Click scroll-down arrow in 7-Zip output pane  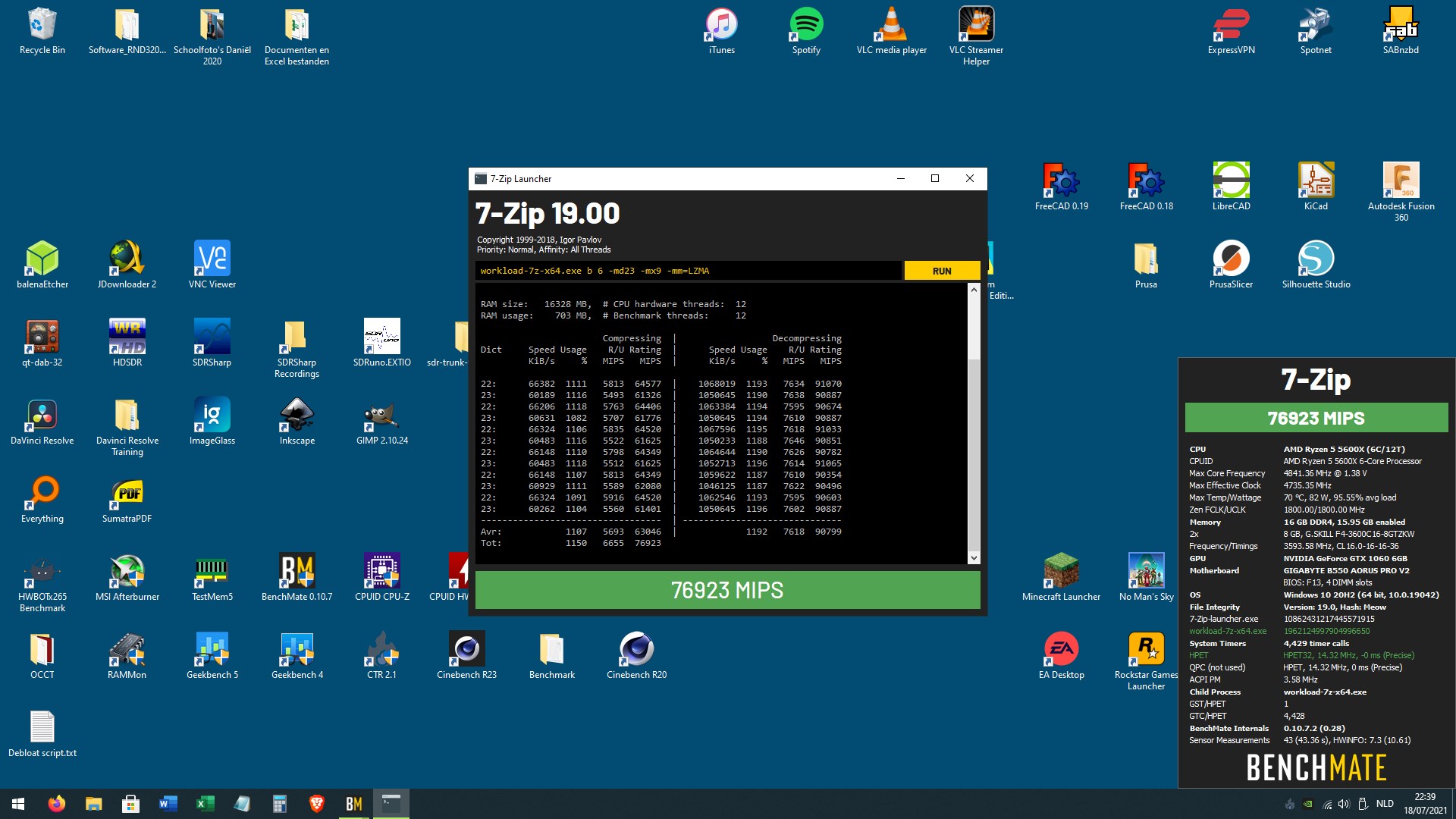point(974,557)
